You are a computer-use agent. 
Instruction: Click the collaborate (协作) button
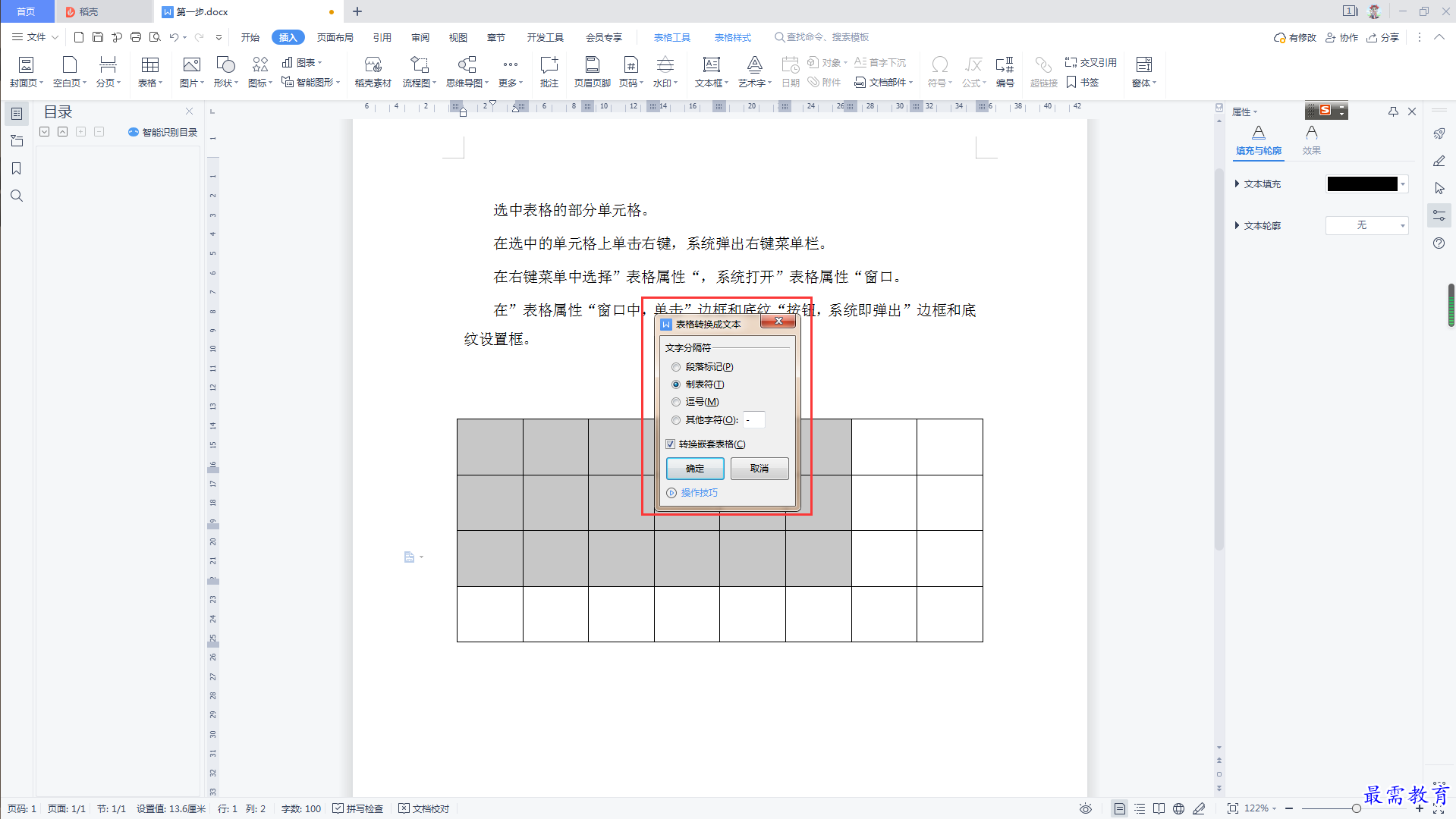pyautogui.click(x=1342, y=37)
